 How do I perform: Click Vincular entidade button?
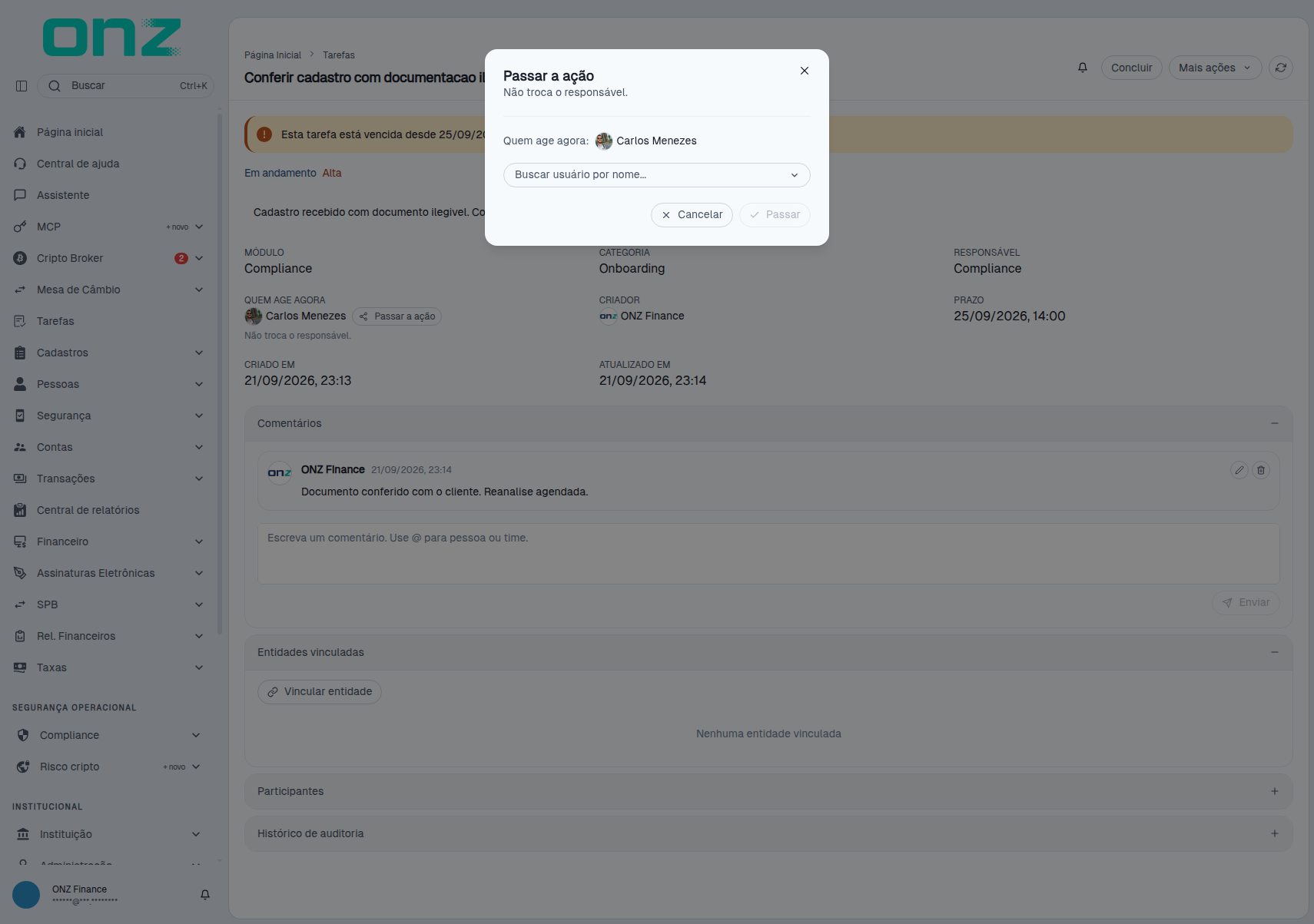320,692
